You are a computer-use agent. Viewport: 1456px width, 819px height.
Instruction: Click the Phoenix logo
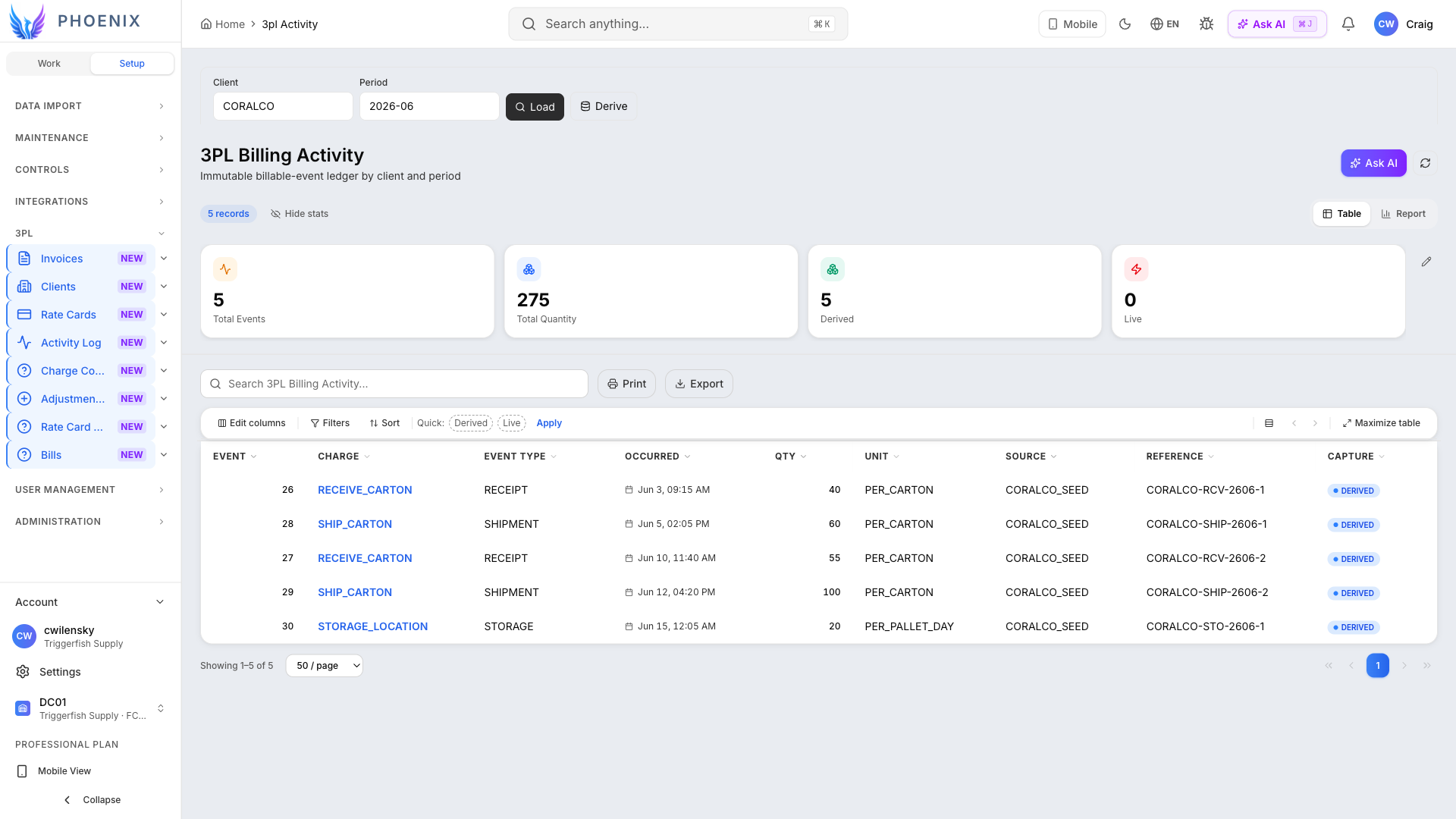point(75,21)
